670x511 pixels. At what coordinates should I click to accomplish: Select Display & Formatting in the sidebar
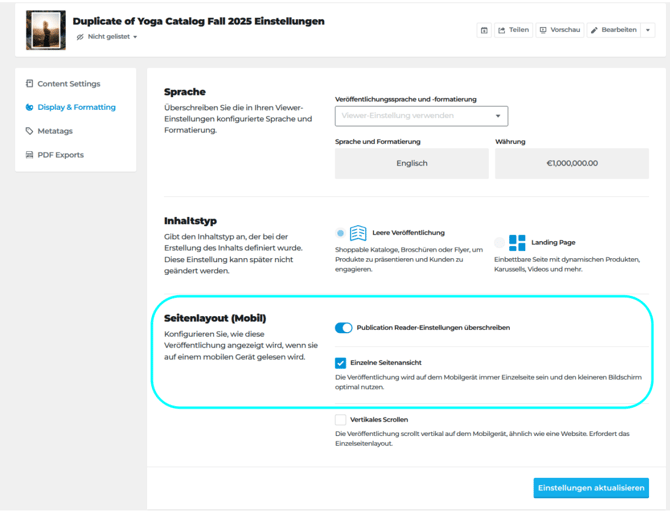coord(76,107)
